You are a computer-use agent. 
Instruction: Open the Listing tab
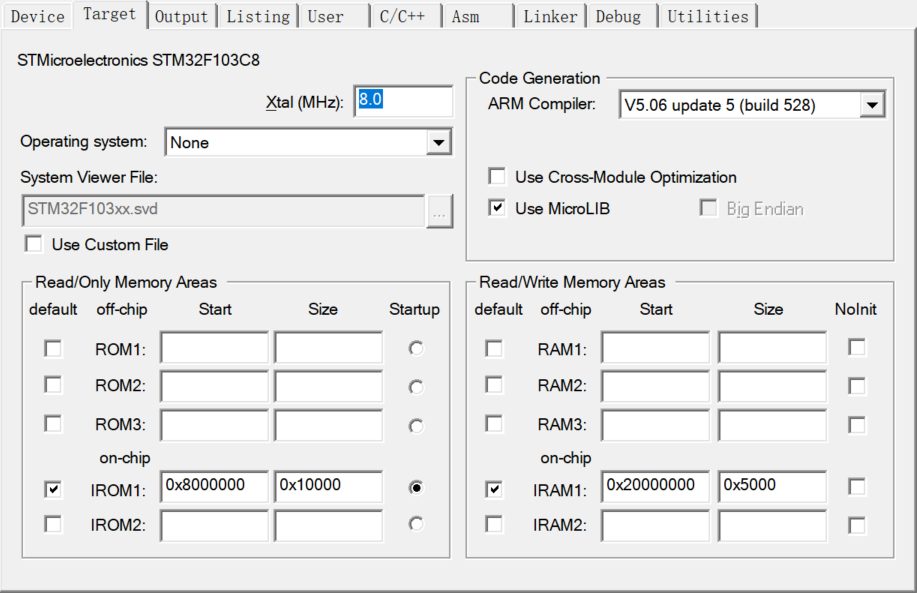[258, 16]
